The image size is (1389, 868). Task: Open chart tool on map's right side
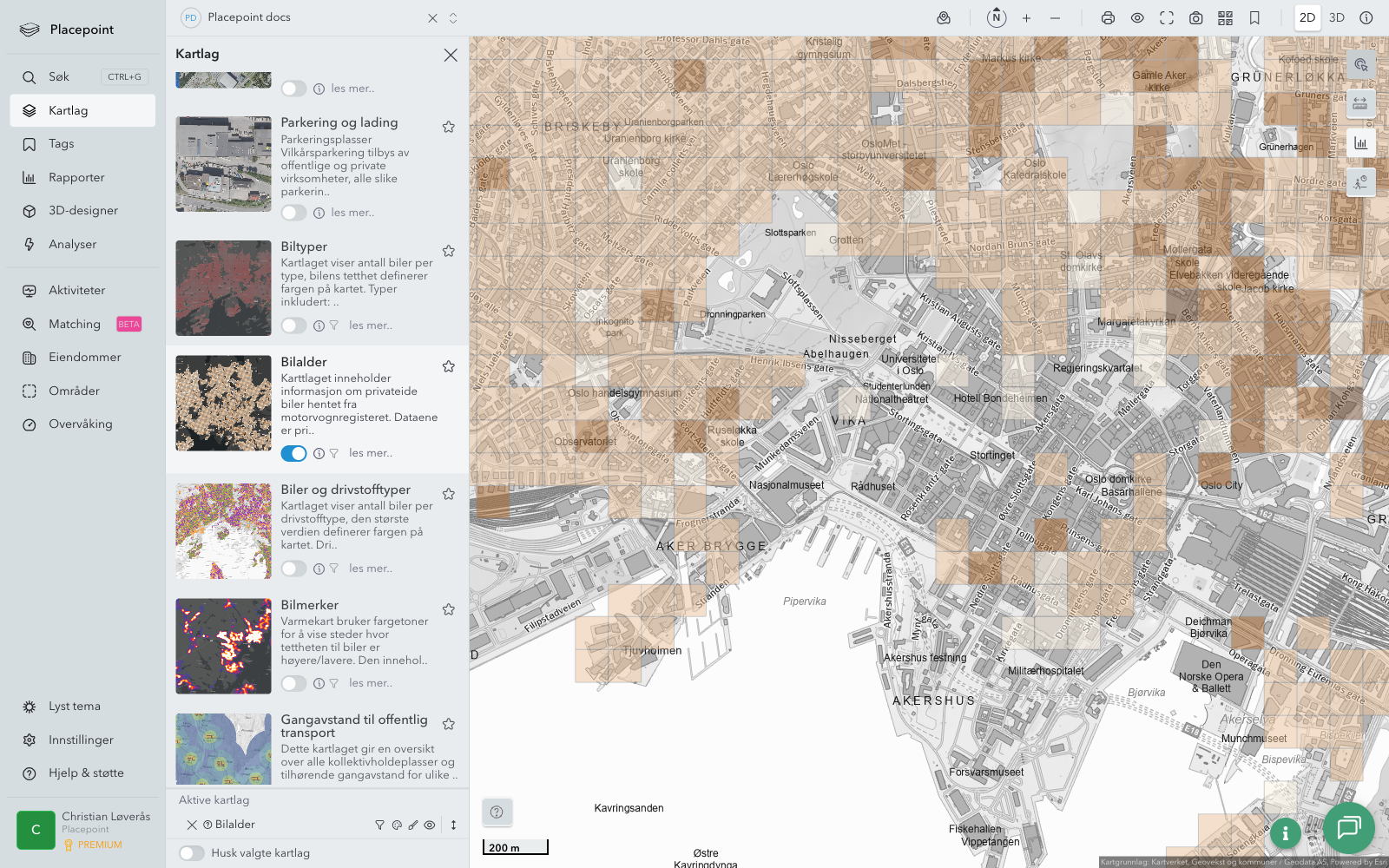point(1360,144)
